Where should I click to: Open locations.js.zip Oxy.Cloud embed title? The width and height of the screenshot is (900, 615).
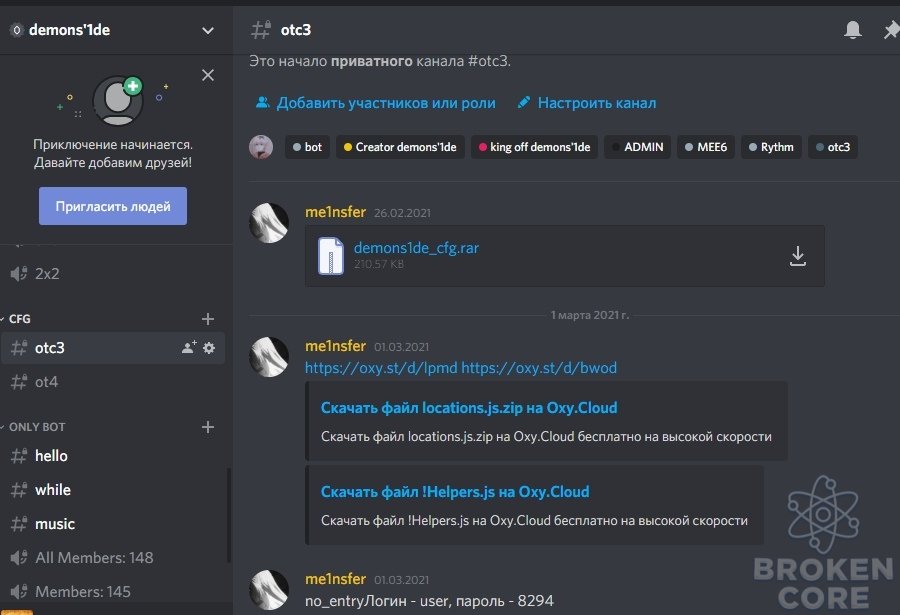click(x=469, y=408)
